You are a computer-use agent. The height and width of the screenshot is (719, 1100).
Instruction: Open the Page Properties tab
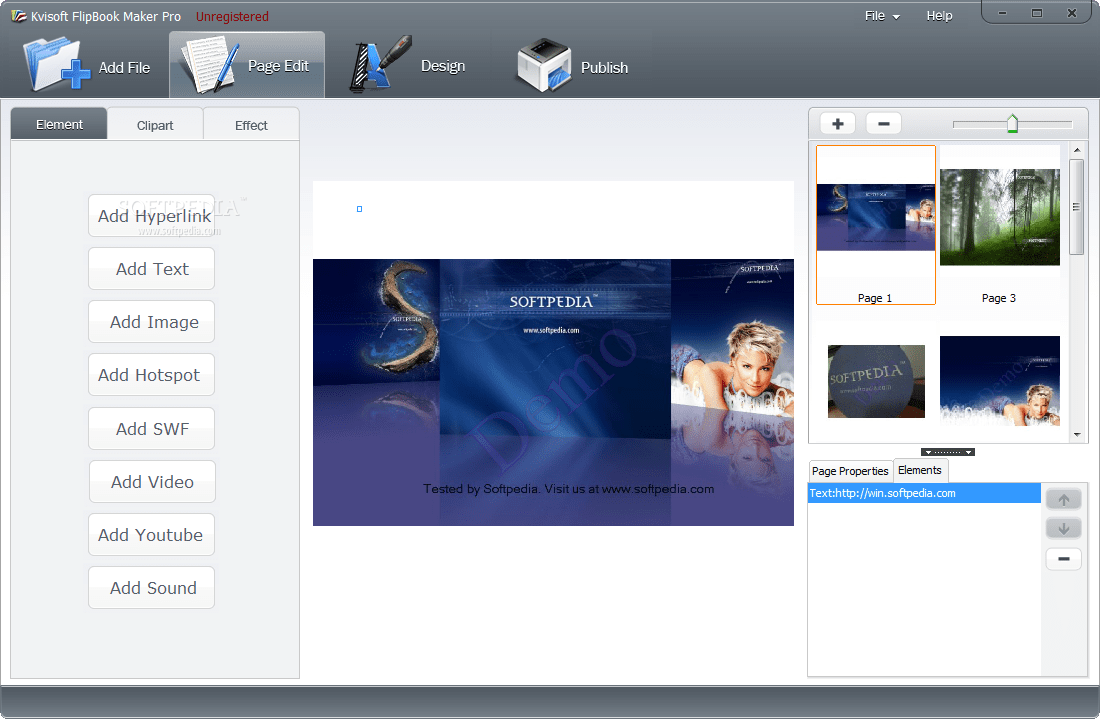click(x=849, y=470)
